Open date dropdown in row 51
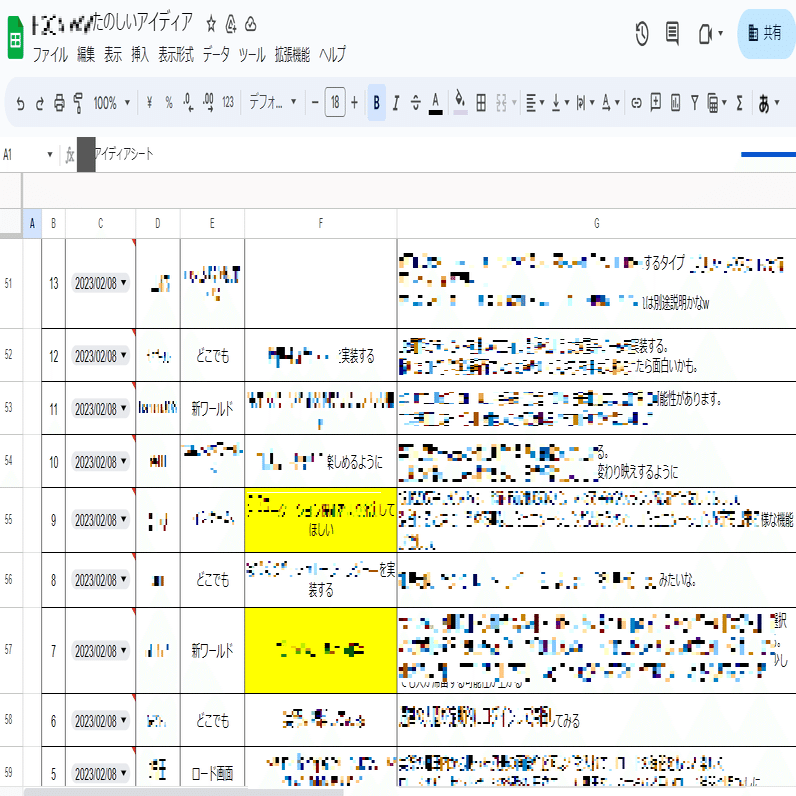The width and height of the screenshot is (796, 796). (123, 282)
